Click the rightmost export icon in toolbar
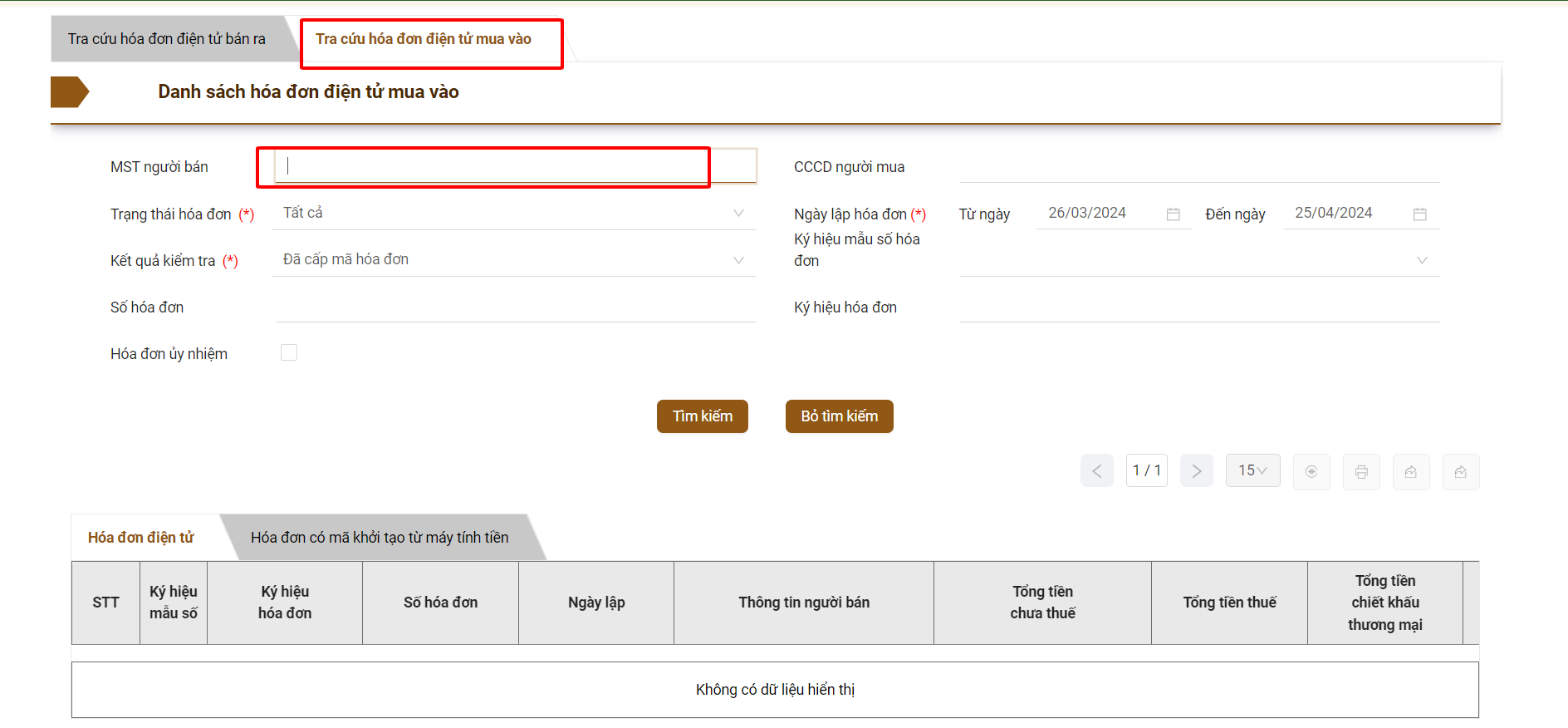The height and width of the screenshot is (728, 1568). pos(1461,472)
